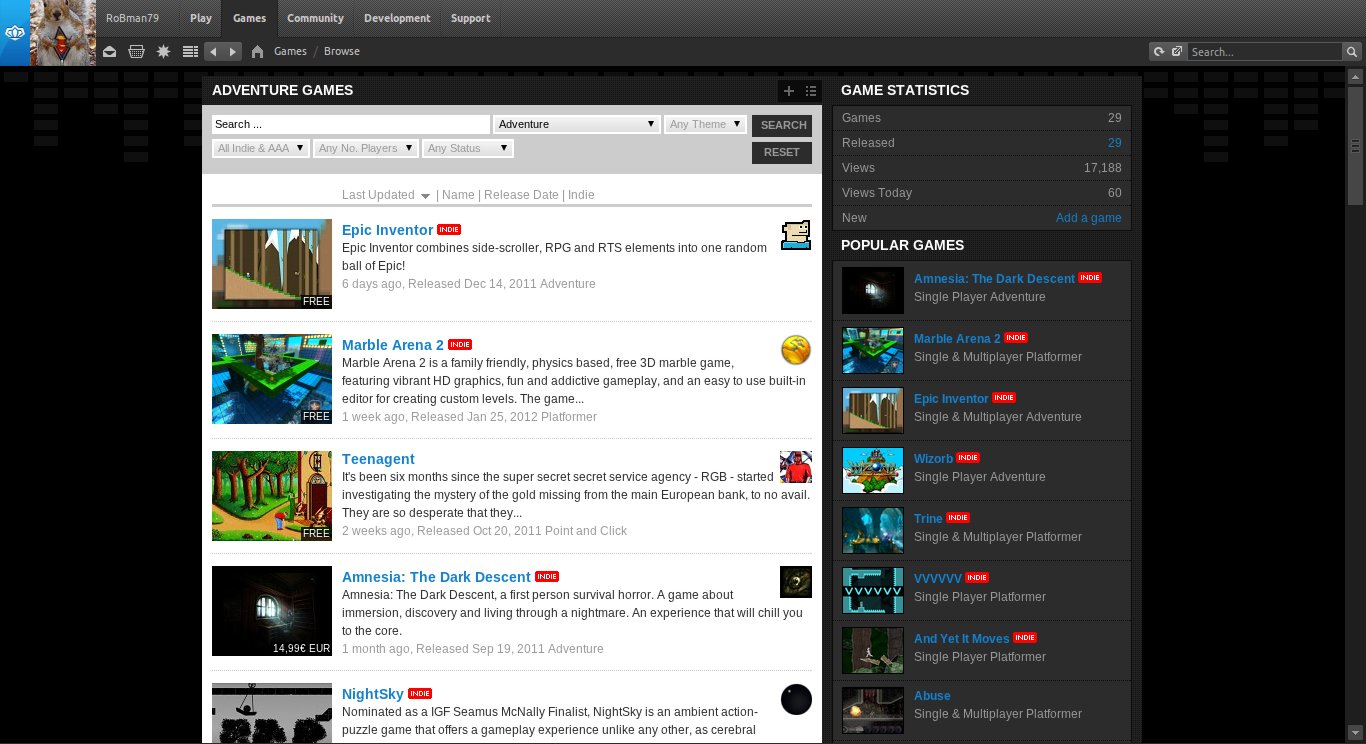Click INDIE badge beside NightSky title

pyautogui.click(x=420, y=694)
